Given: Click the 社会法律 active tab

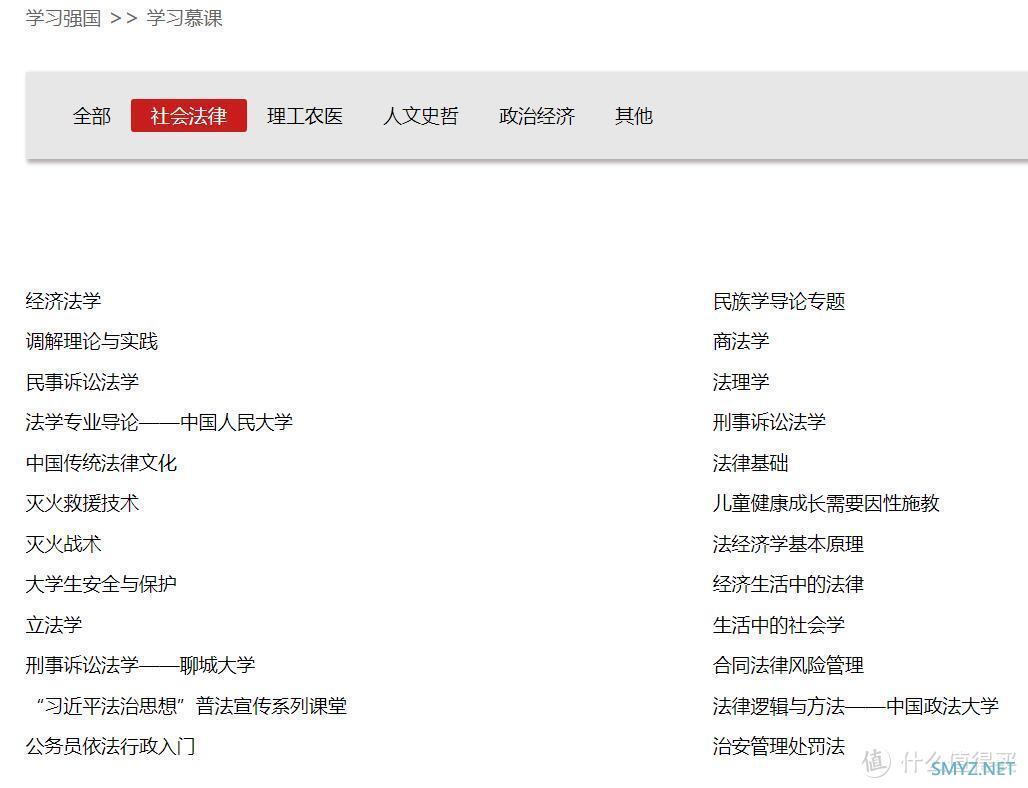Looking at the screenshot, I should (188, 116).
